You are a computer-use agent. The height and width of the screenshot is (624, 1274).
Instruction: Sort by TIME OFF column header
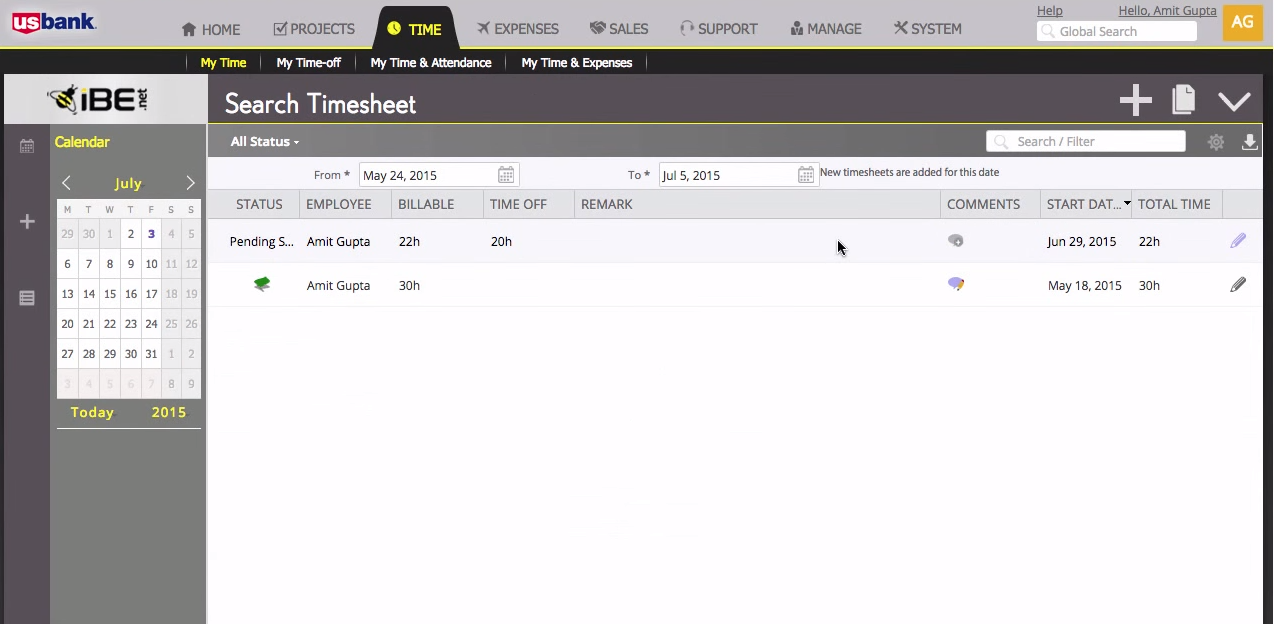[518, 204]
